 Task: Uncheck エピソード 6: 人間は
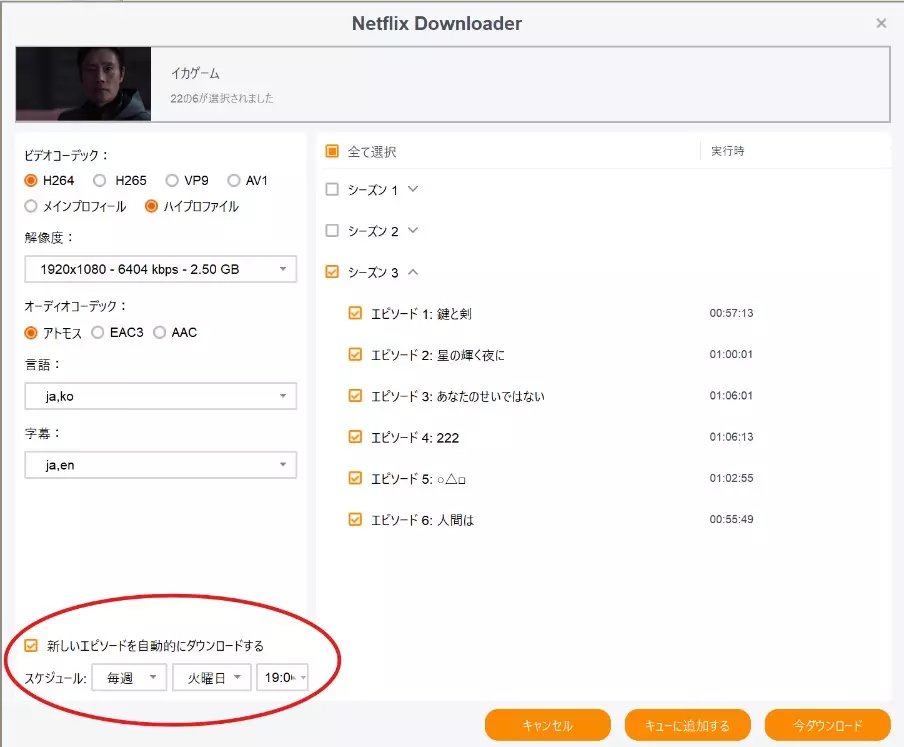point(355,519)
